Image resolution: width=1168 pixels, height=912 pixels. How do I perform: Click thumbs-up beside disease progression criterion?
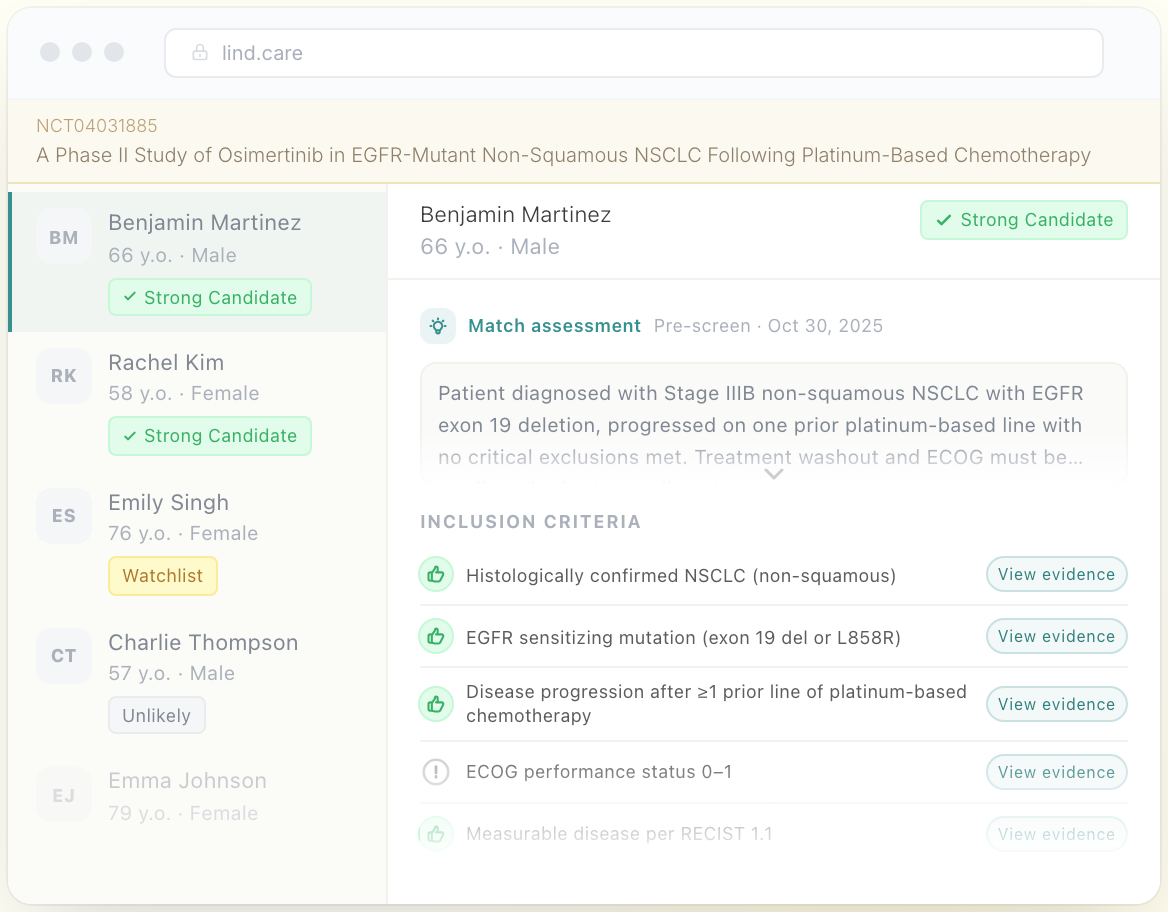[x=436, y=703]
